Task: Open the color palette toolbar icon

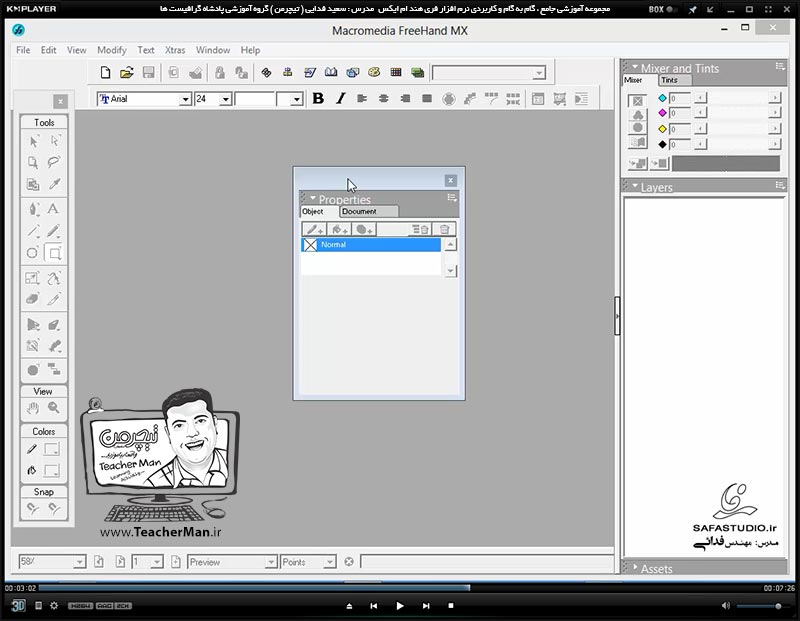Action: click(374, 72)
